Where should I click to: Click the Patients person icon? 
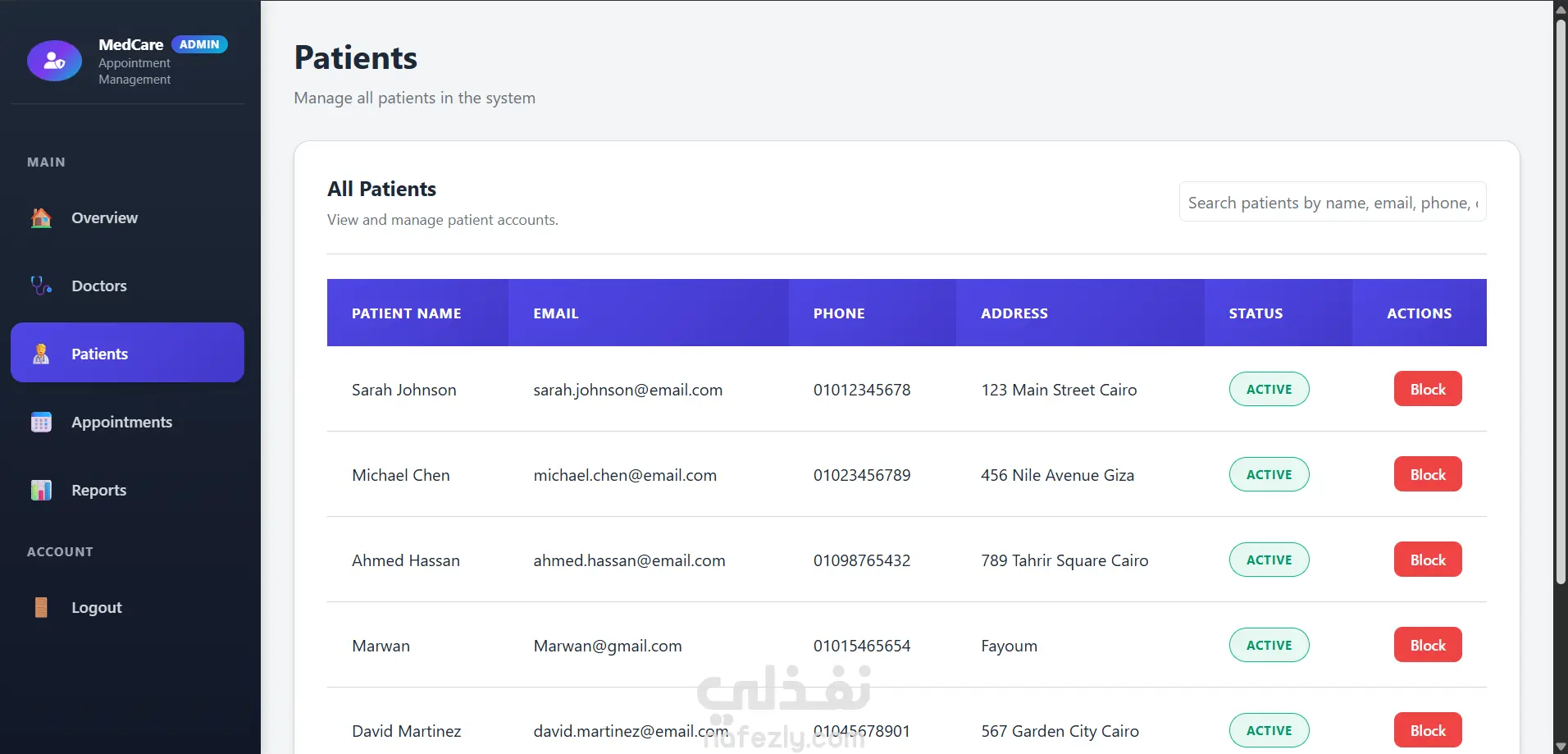41,354
